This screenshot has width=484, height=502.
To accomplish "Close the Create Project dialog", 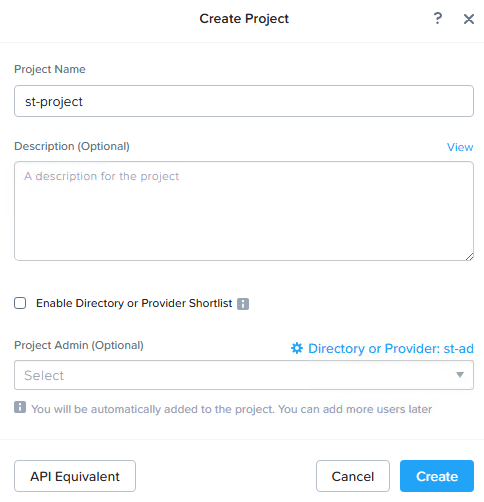I will tap(469, 19).
